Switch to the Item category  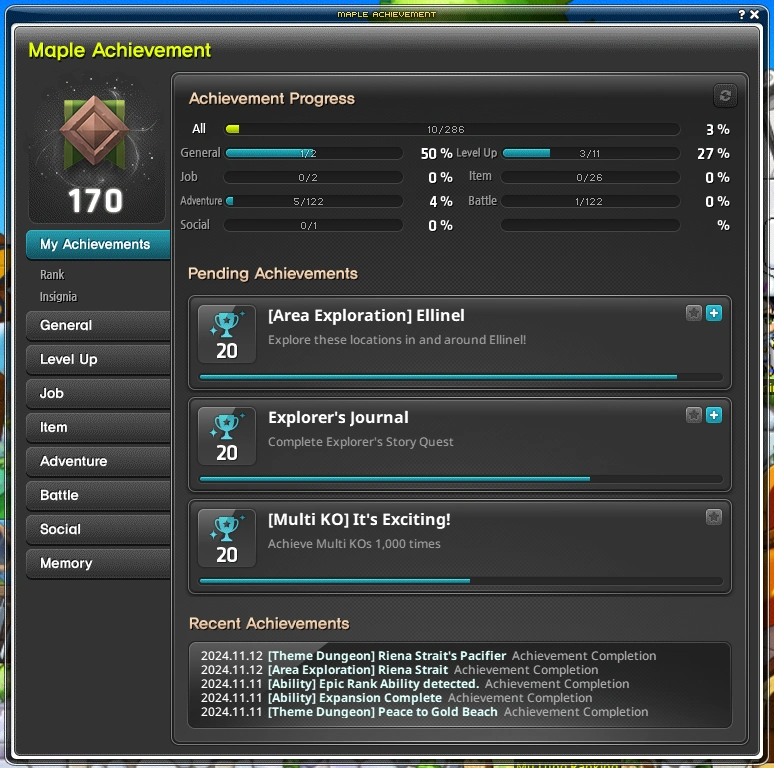[98, 427]
